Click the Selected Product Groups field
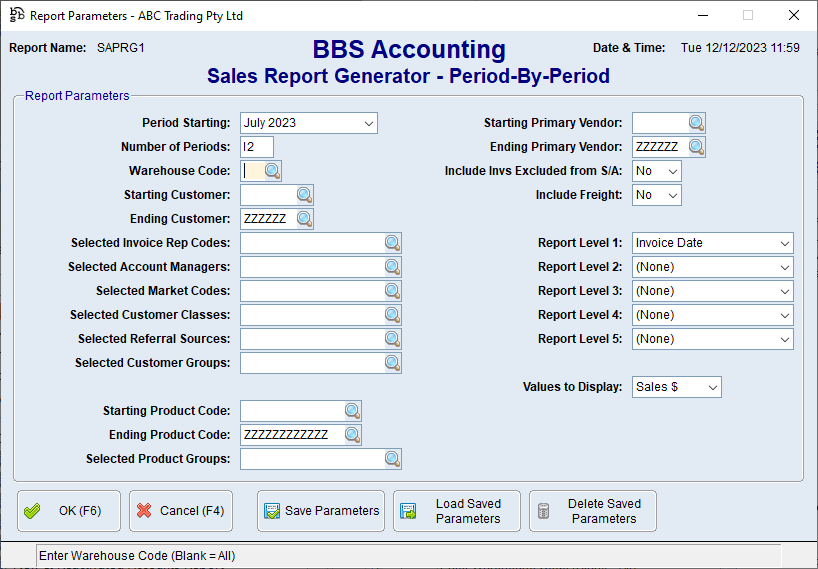The height and width of the screenshot is (569, 818). click(x=313, y=459)
